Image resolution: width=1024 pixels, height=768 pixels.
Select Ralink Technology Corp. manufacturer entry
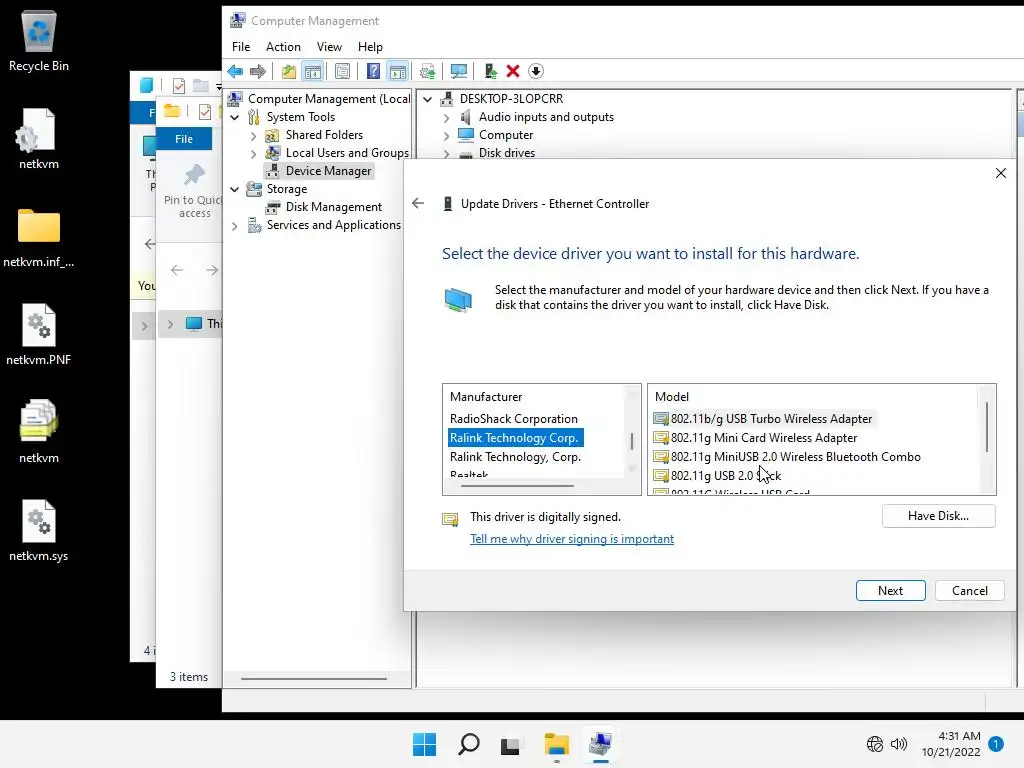point(514,438)
